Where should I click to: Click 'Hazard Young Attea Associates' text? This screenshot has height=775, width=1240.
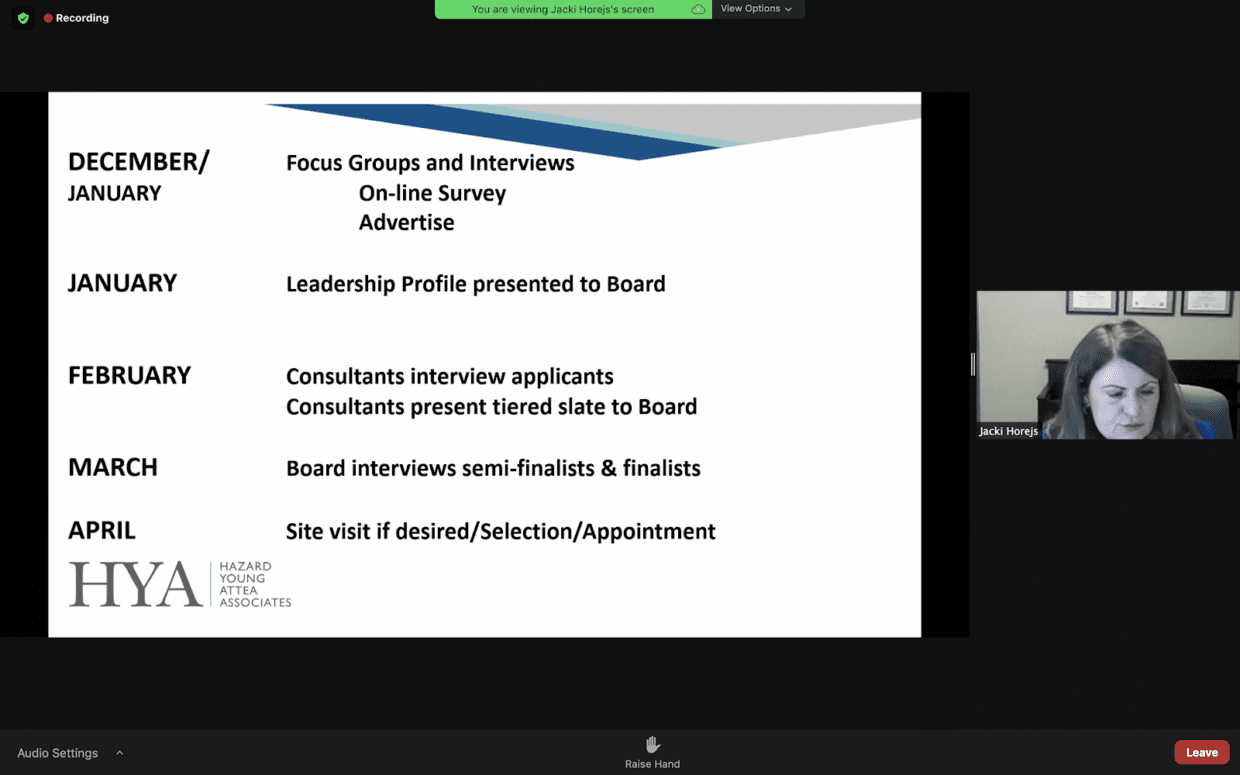pos(255,584)
